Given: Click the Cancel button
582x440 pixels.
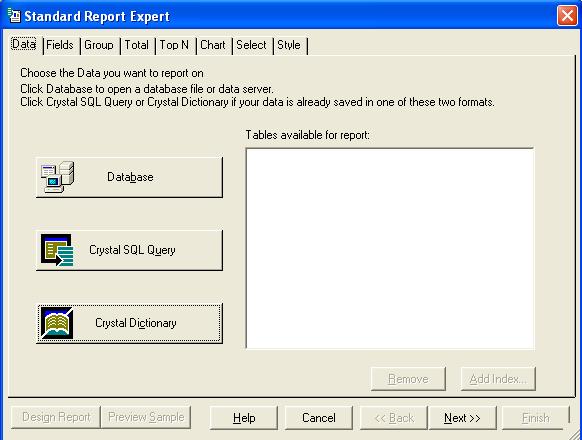Looking at the screenshot, I should [x=318, y=418].
